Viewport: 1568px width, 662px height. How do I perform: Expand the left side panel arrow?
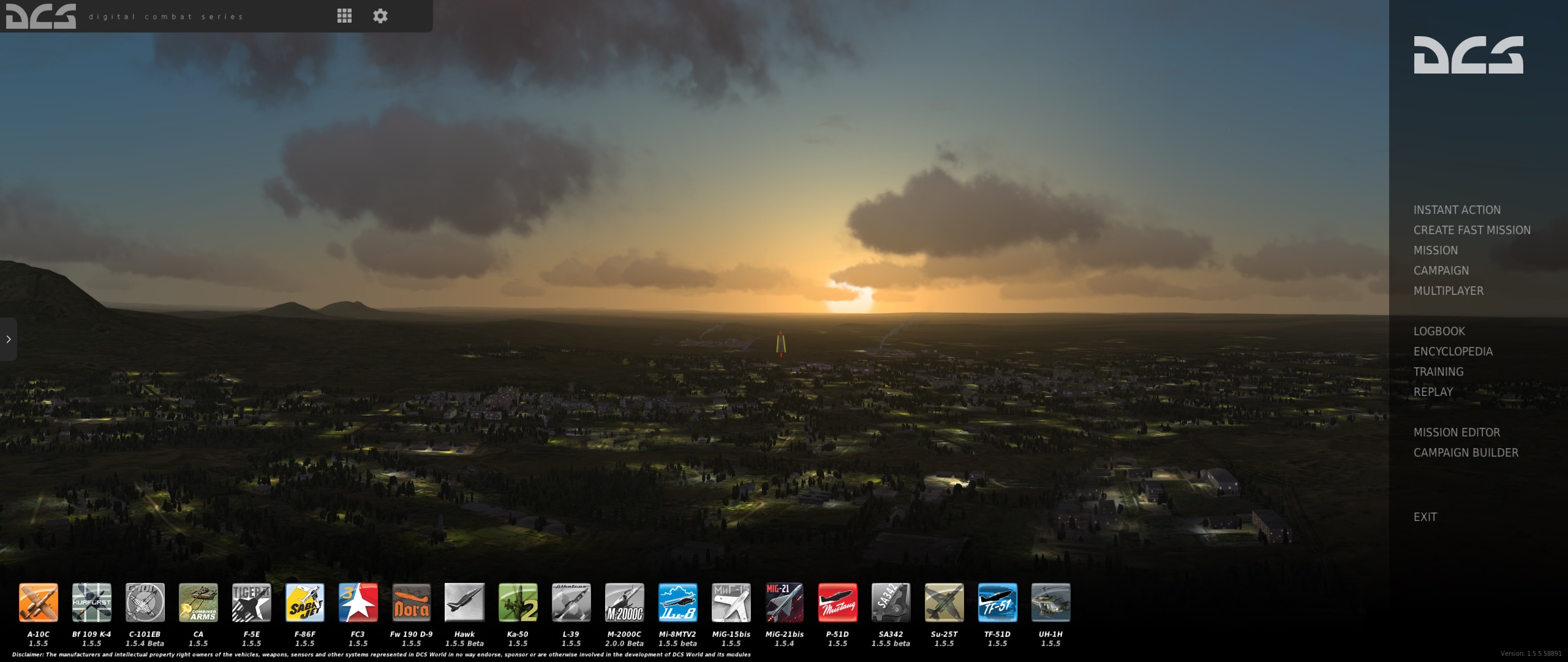click(8, 339)
